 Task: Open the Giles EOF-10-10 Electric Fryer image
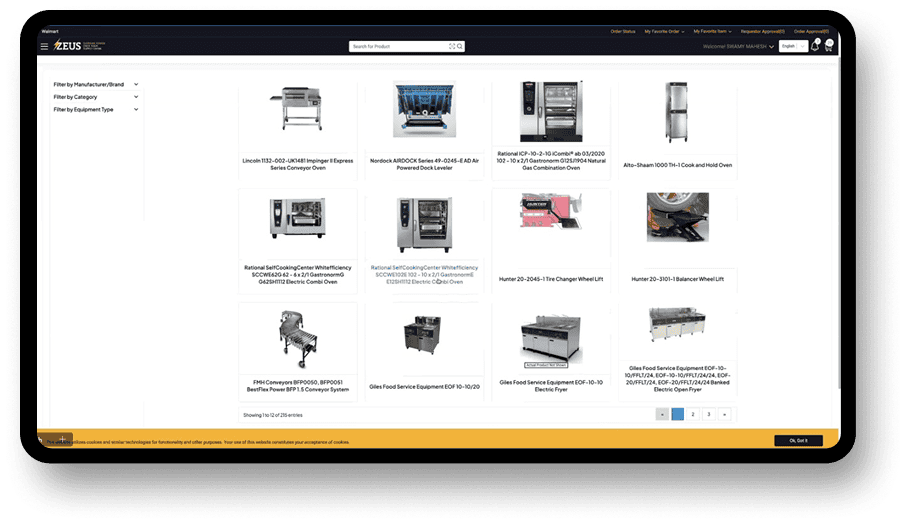tap(551, 339)
